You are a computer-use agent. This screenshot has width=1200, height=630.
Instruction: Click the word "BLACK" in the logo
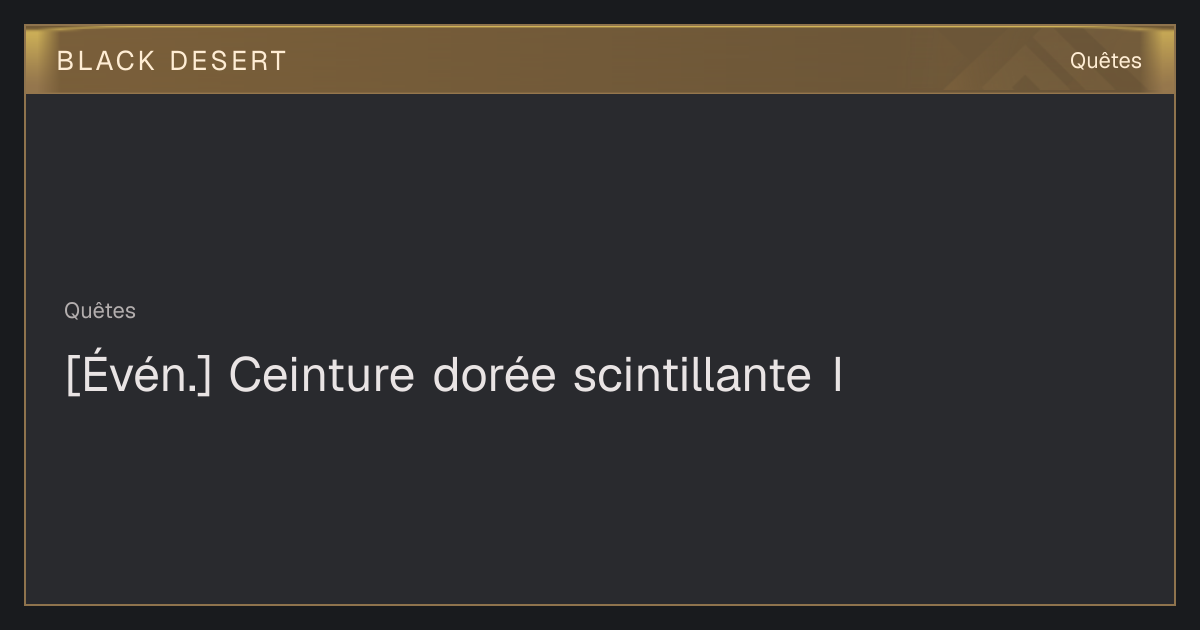[106, 61]
